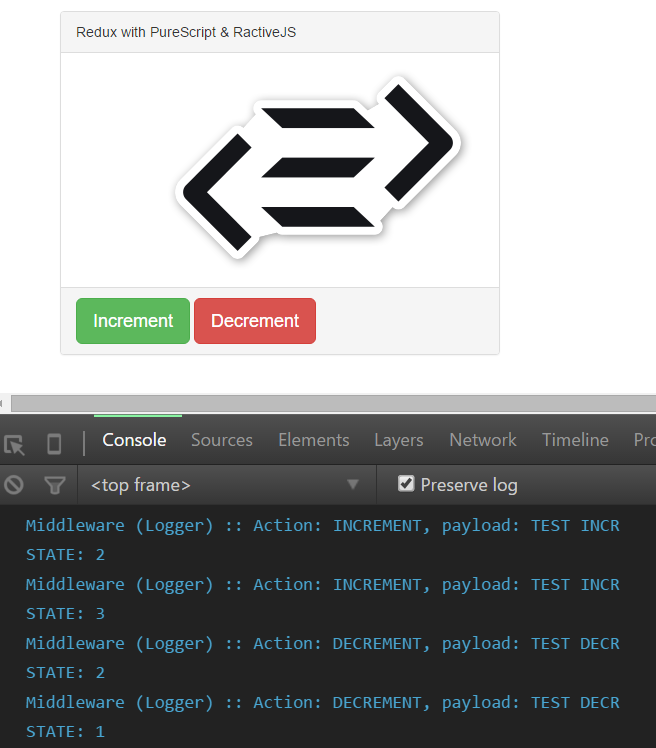The width and height of the screenshot is (656, 748).
Task: Click the horizontal page scrollbar track
Action: pyautogui.click(x=330, y=403)
